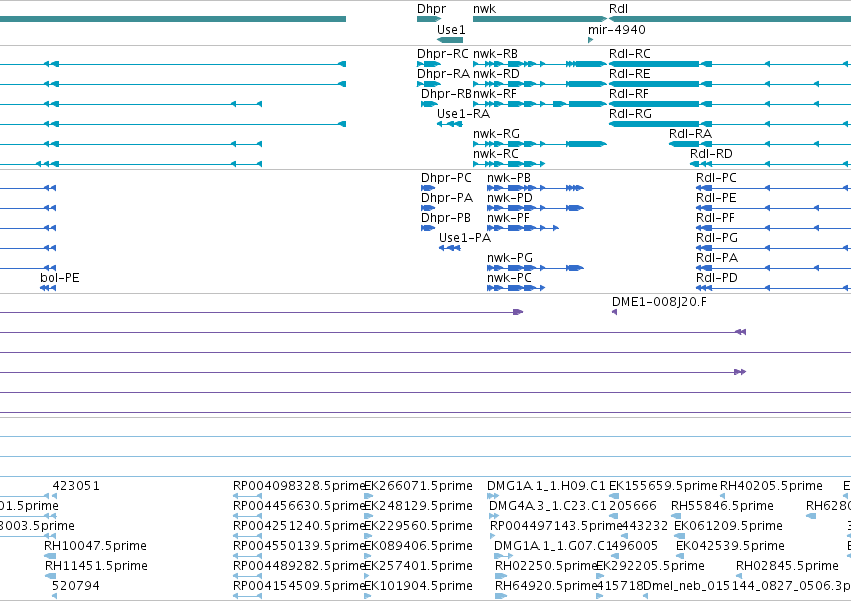The width and height of the screenshot is (851, 601).
Task: Click protein Rdl-PC
Action: (773, 188)
